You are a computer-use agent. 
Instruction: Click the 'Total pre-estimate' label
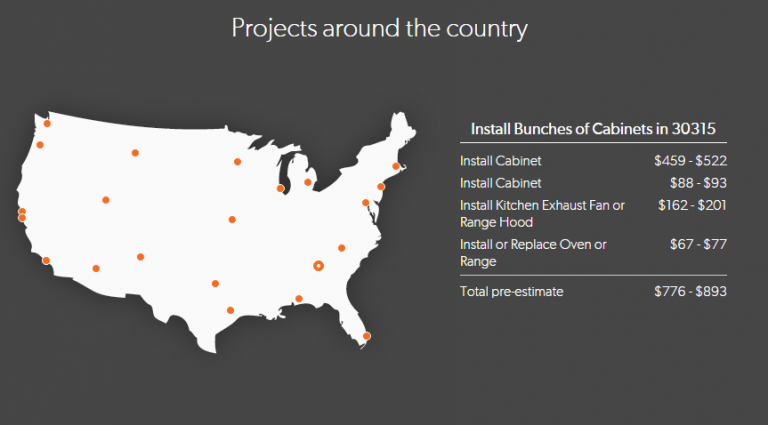tap(512, 292)
